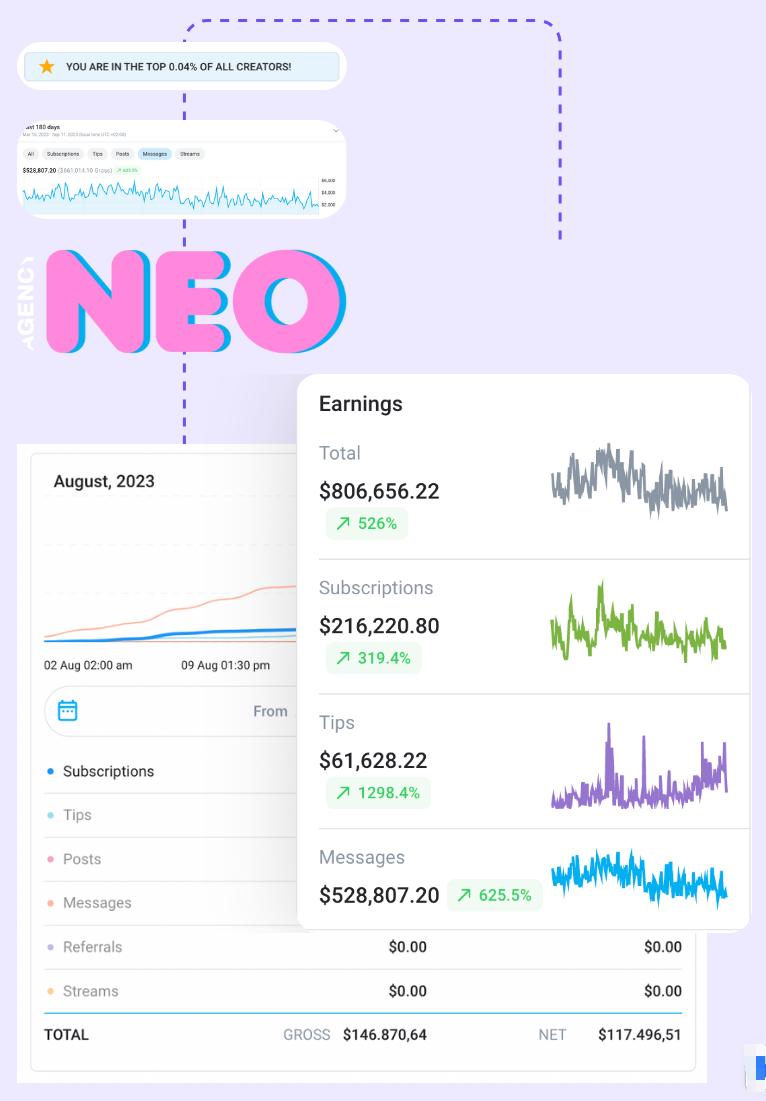Screen dimensions: 766x1101
Task: Select the All filter tab
Action: (x=31, y=154)
